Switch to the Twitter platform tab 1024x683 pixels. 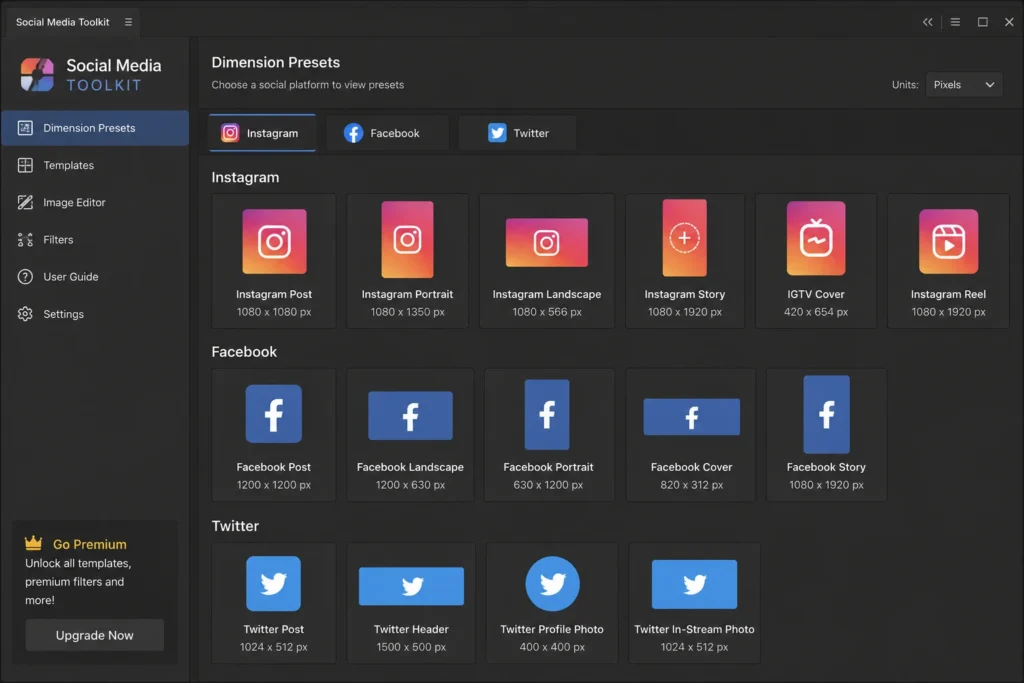click(x=517, y=133)
